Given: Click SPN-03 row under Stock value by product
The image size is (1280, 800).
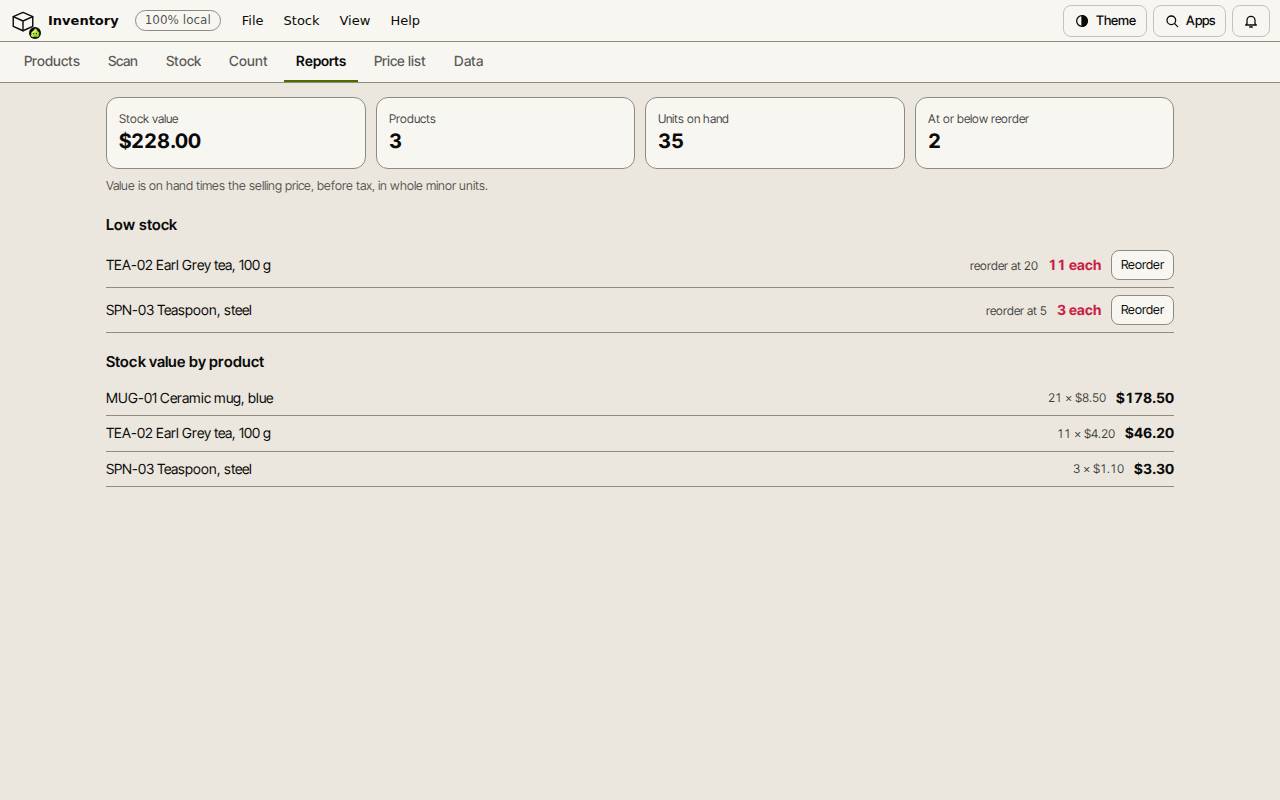Looking at the screenshot, I should [640, 469].
